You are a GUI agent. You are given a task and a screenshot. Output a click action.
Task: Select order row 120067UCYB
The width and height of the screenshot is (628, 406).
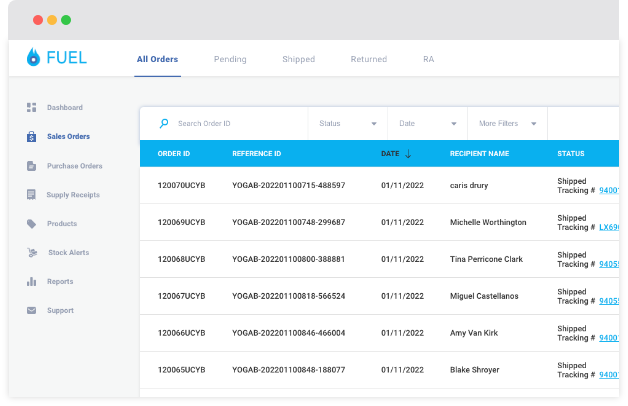[181, 296]
